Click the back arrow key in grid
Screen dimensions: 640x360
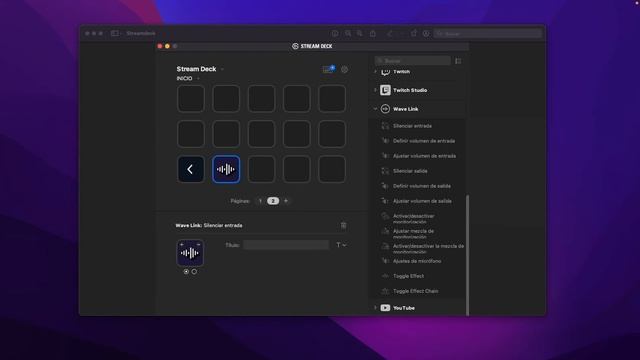click(x=191, y=169)
